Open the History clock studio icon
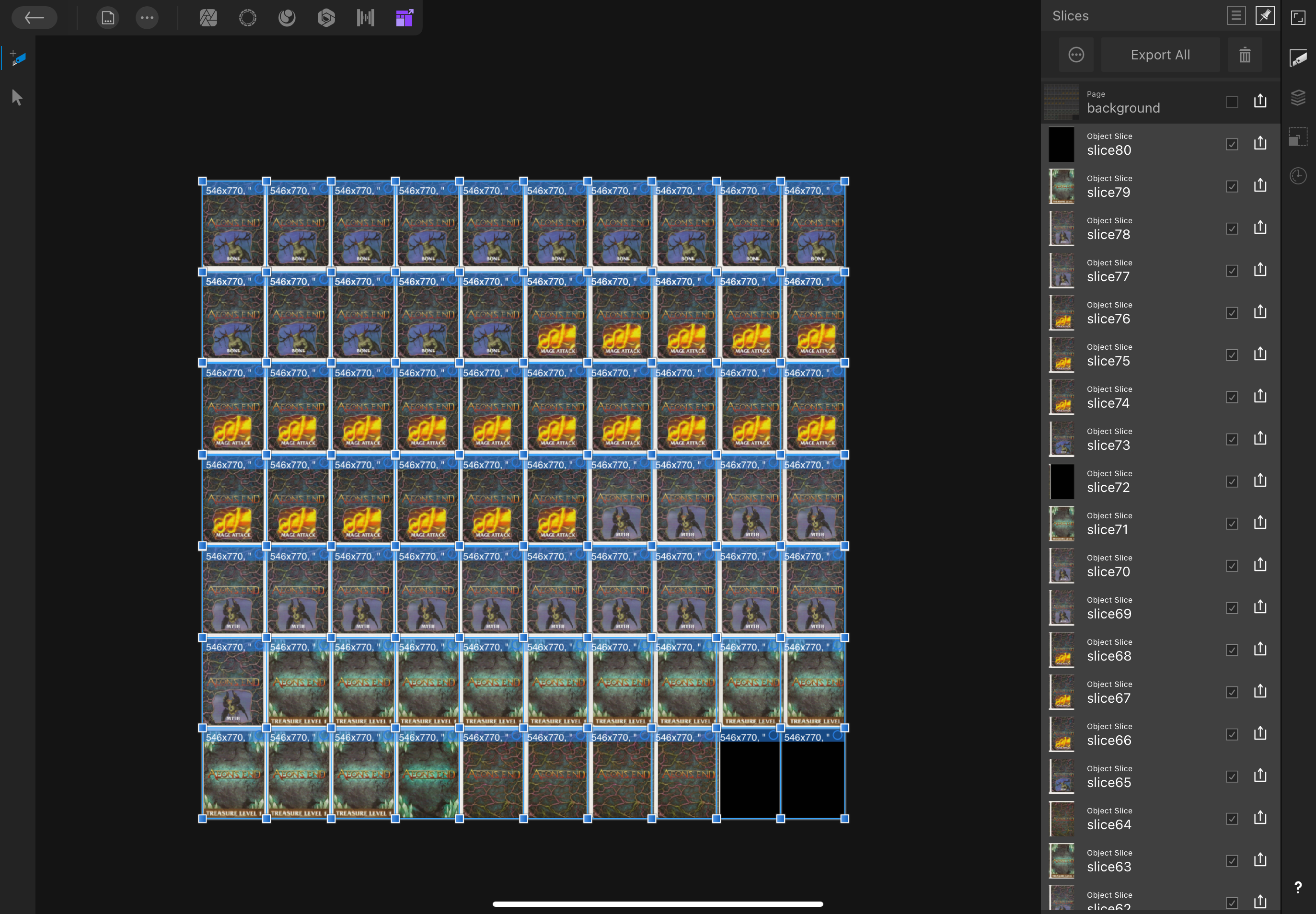 pyautogui.click(x=1298, y=176)
